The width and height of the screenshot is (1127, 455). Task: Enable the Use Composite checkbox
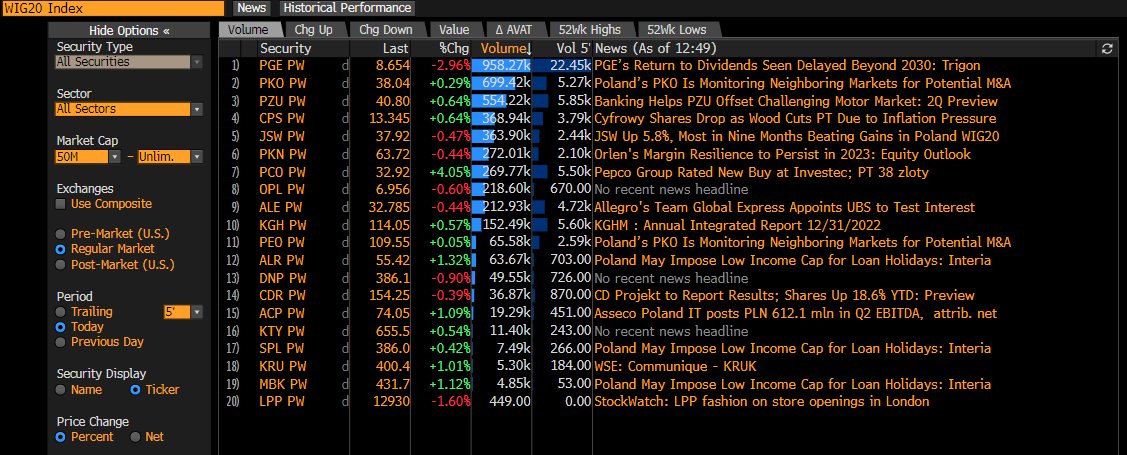click(x=62, y=204)
